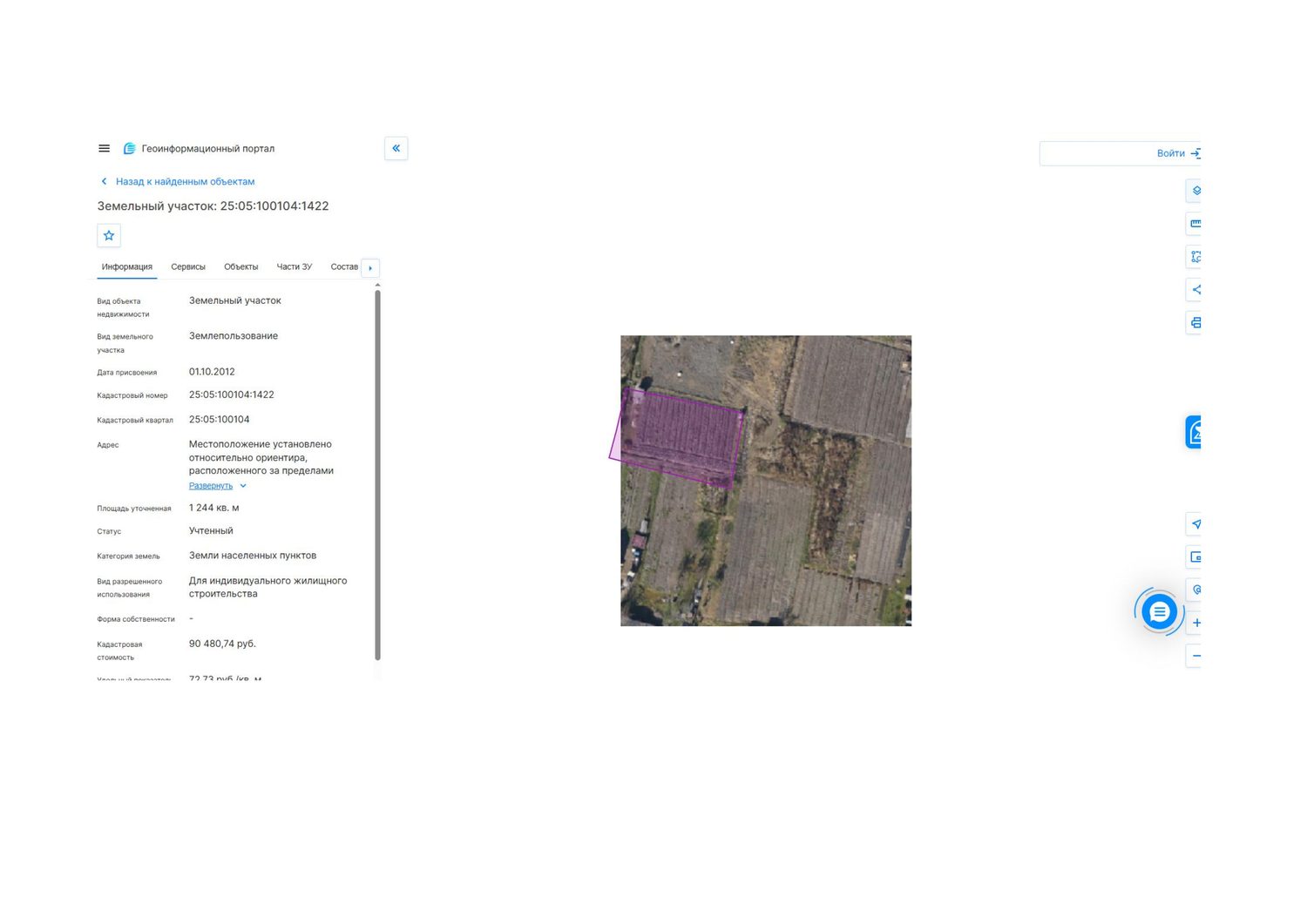Screen dimensions: 1307x924
Task: Toggle the overview mini-map button
Action: coord(1195,557)
